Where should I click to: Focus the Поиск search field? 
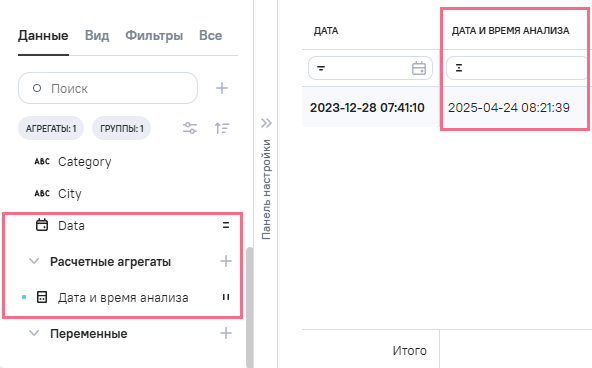[x=108, y=88]
